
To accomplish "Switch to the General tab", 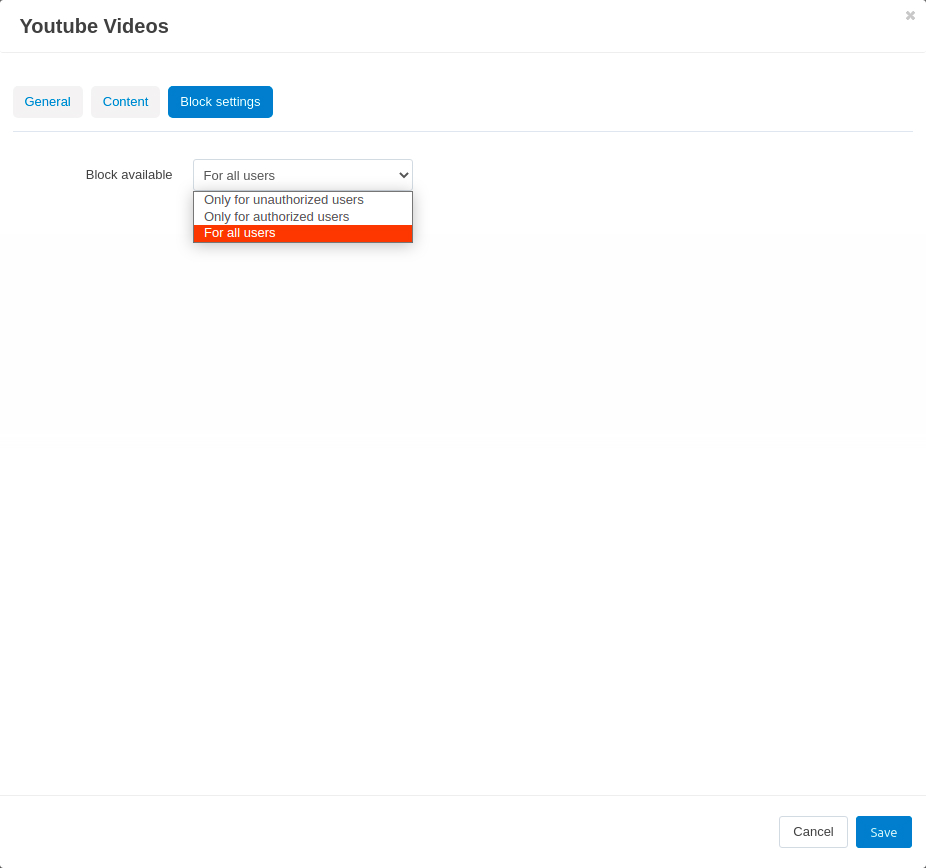I will (48, 102).
